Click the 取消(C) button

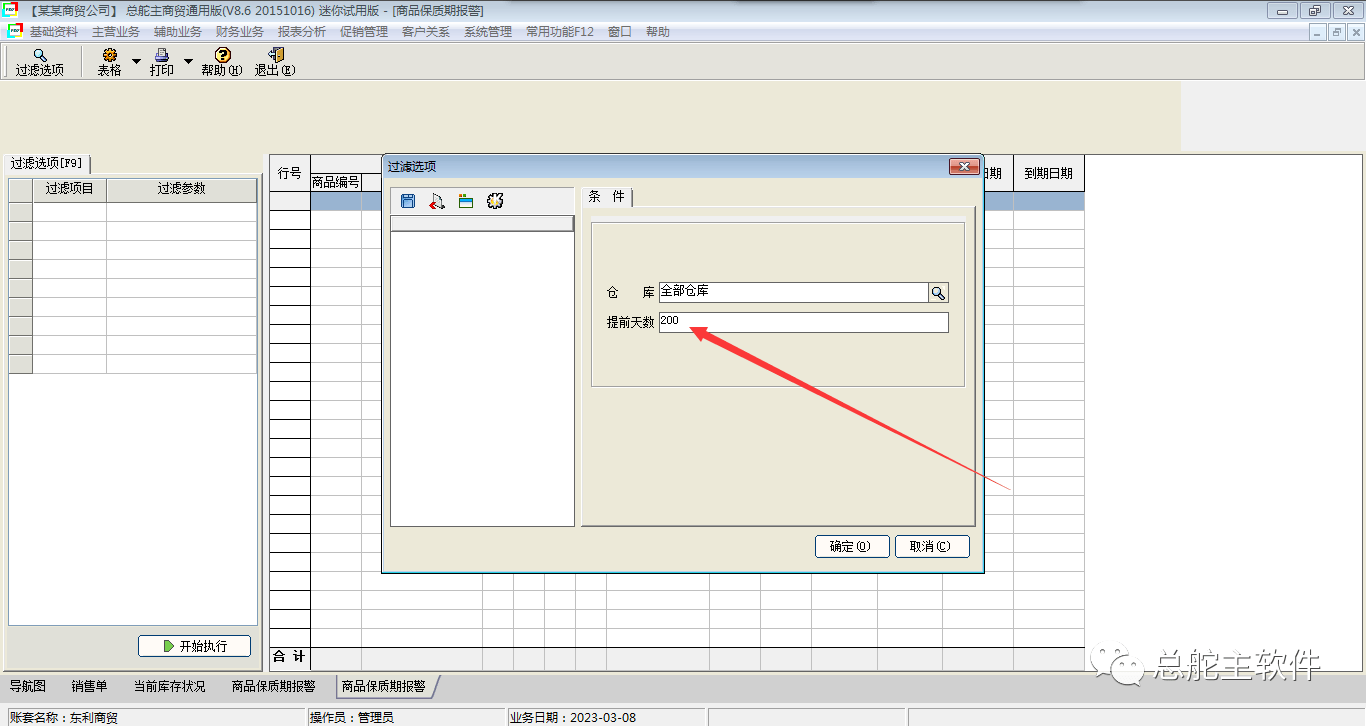[932, 546]
